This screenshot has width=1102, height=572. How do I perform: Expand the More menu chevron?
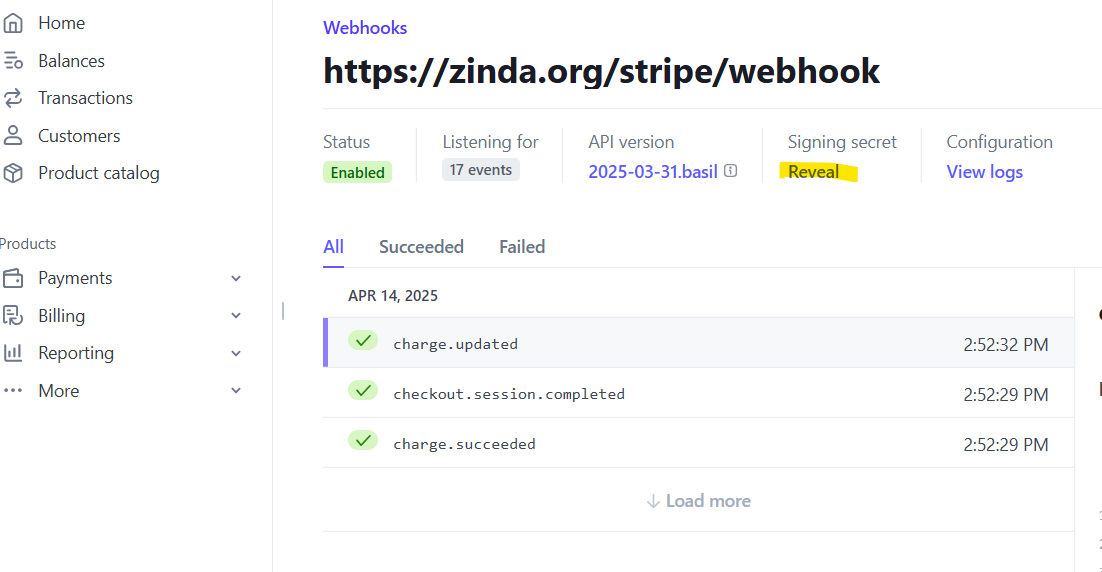pyautogui.click(x=236, y=390)
